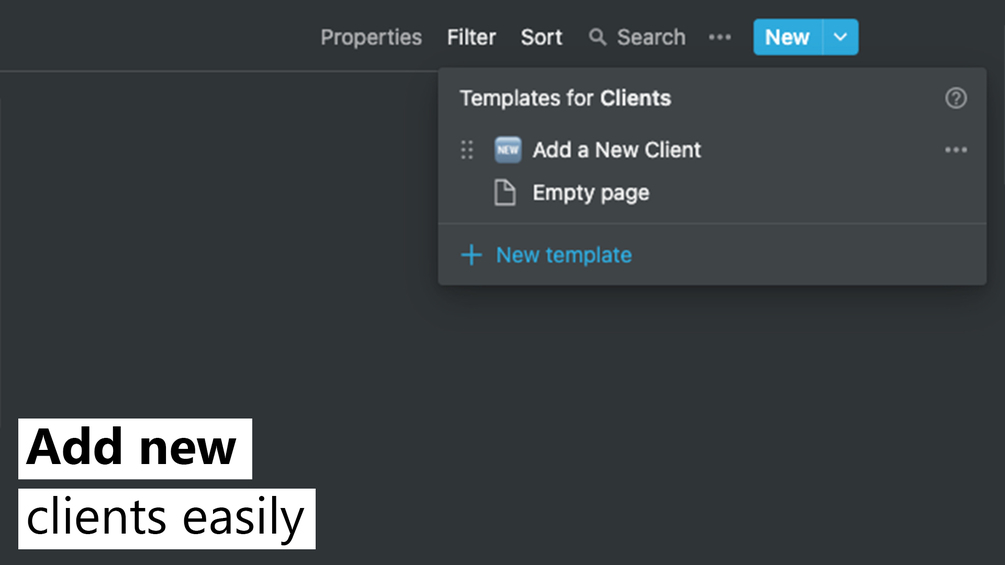Click the Add new caption text
The width and height of the screenshot is (1005, 565).
click(x=133, y=448)
